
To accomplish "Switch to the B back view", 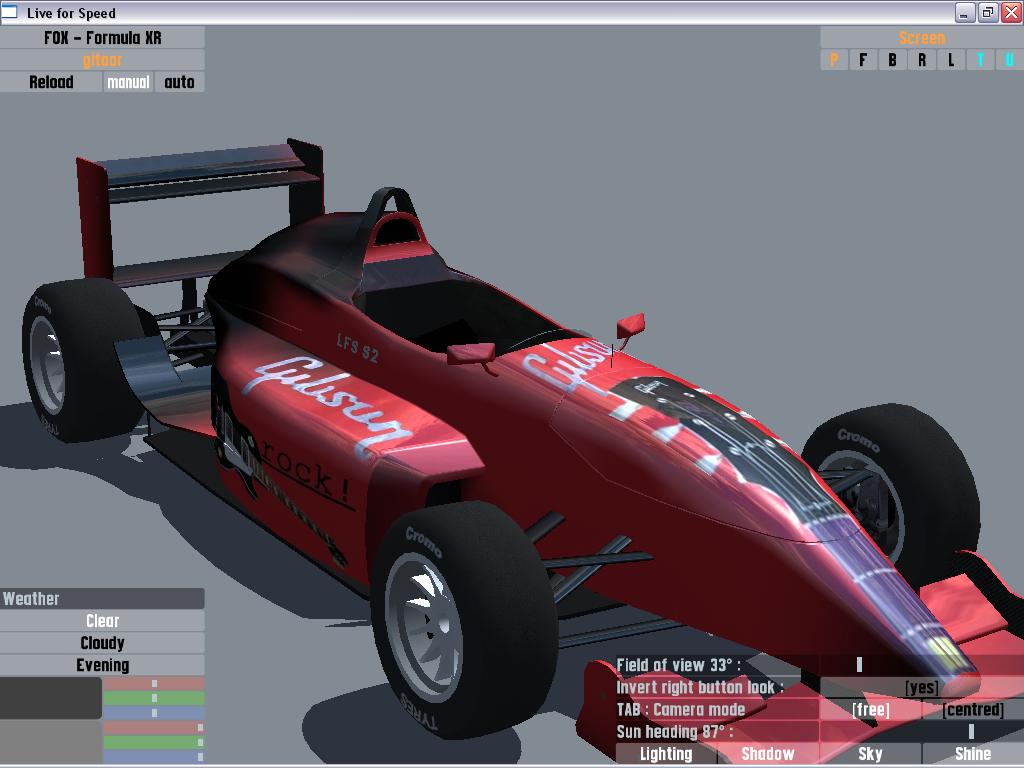I will (x=892, y=60).
